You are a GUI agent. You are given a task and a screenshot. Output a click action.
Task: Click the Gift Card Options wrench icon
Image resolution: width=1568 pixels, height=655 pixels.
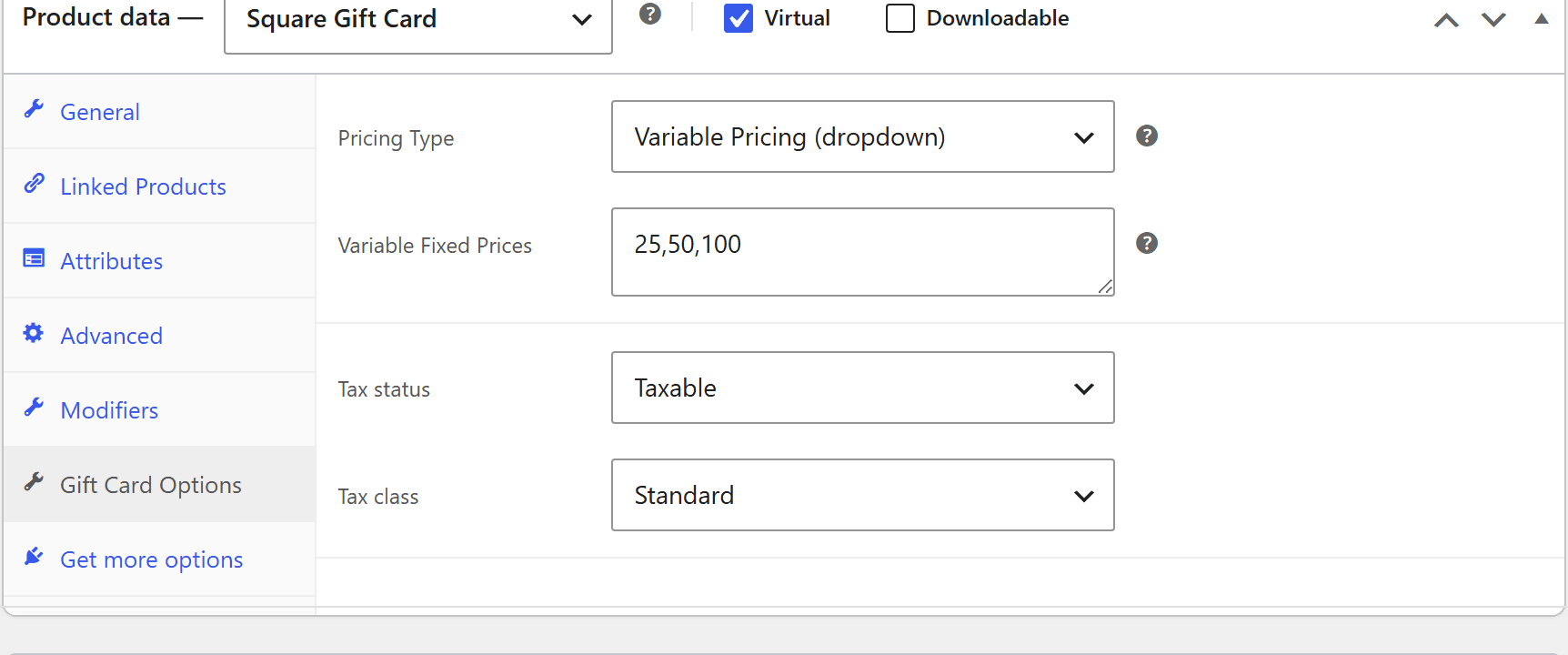pyautogui.click(x=34, y=482)
